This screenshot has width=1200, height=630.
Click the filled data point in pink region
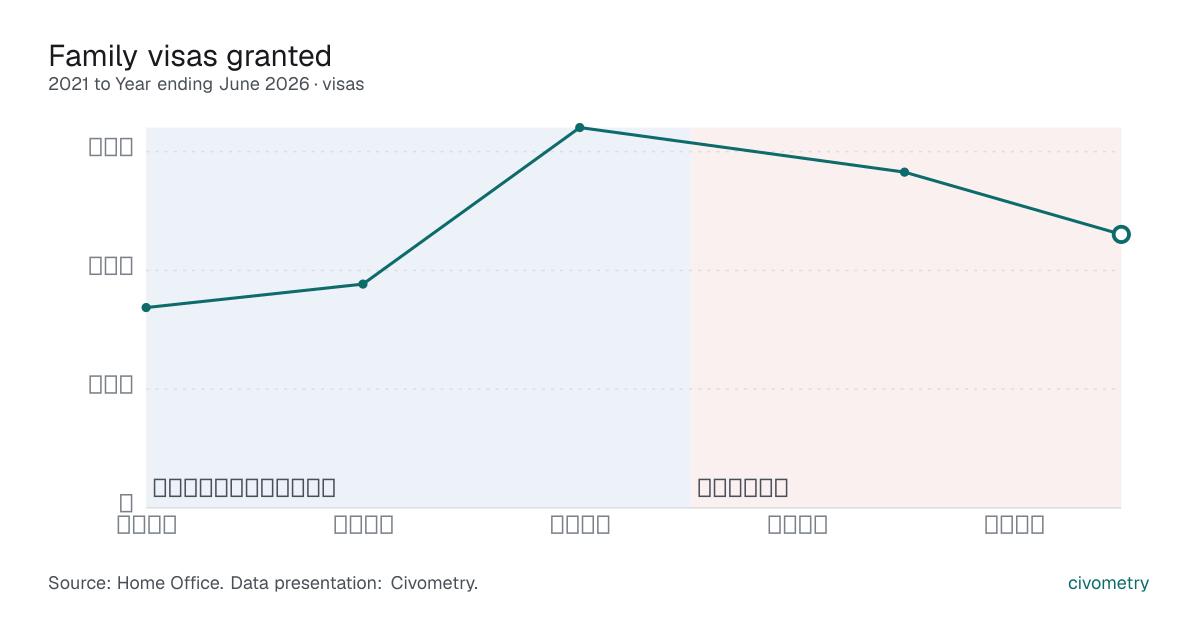coord(904,172)
